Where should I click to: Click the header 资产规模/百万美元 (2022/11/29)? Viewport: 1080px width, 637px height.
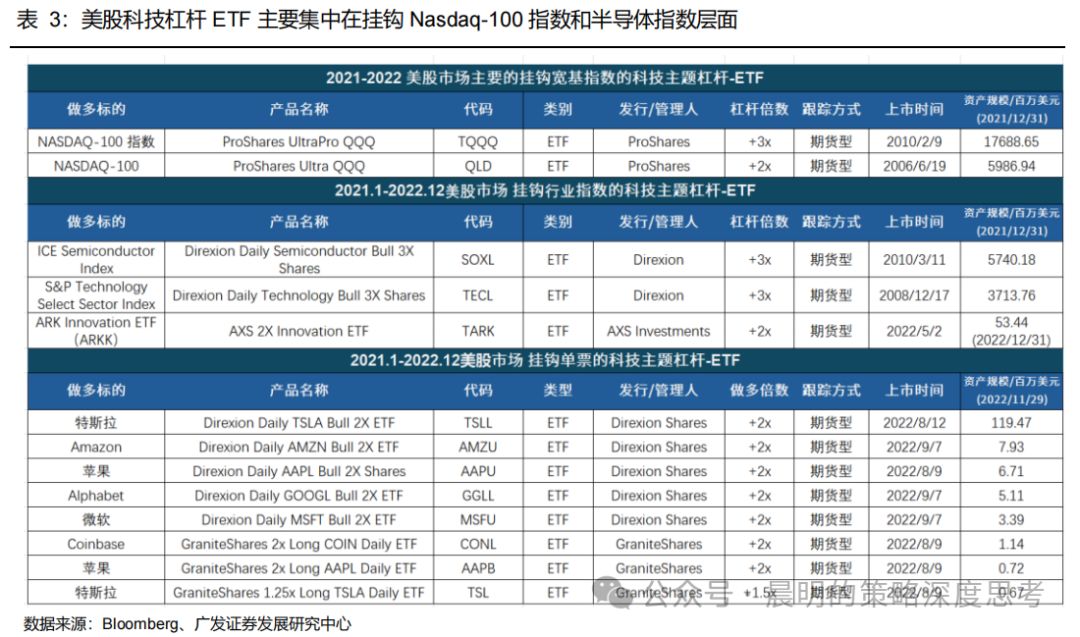coord(1011,390)
